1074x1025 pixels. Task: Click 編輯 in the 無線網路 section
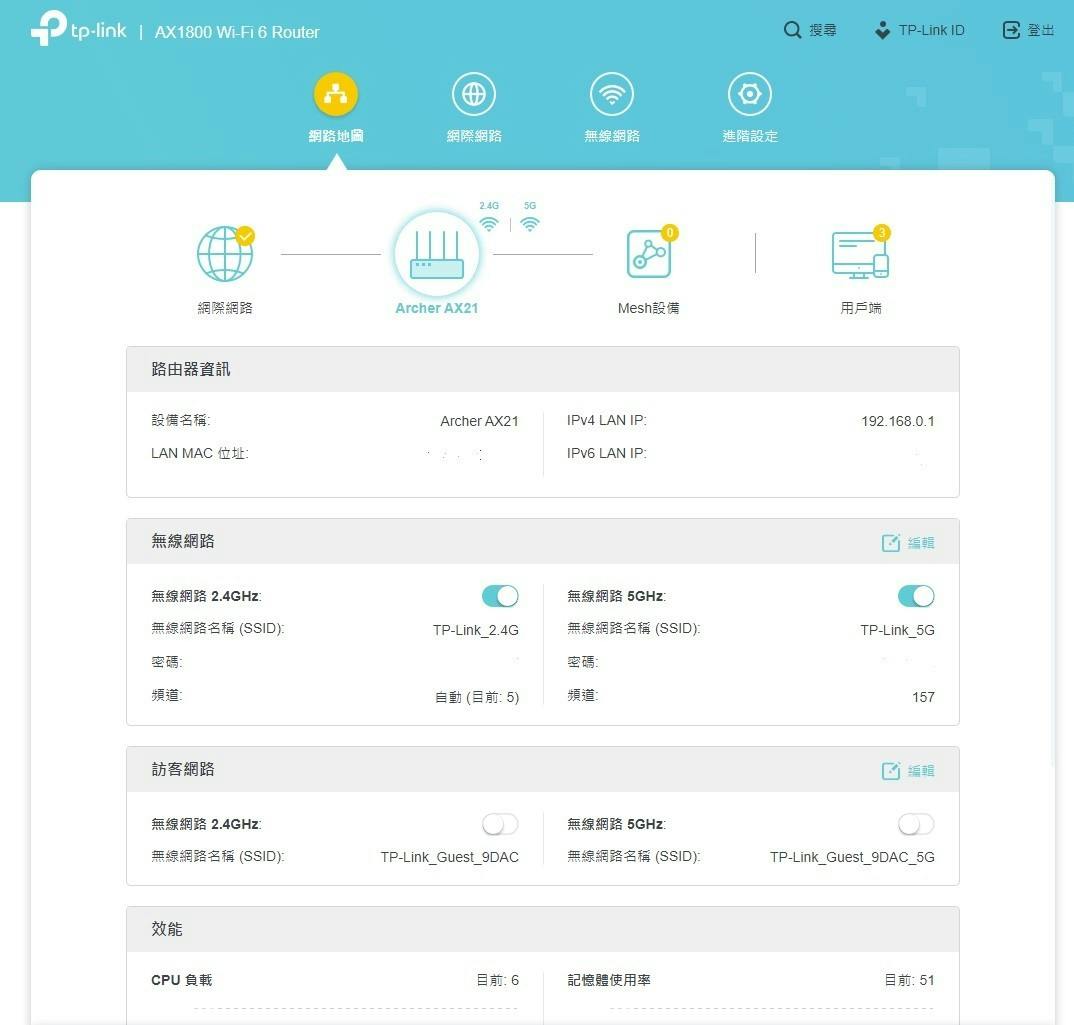click(x=908, y=543)
